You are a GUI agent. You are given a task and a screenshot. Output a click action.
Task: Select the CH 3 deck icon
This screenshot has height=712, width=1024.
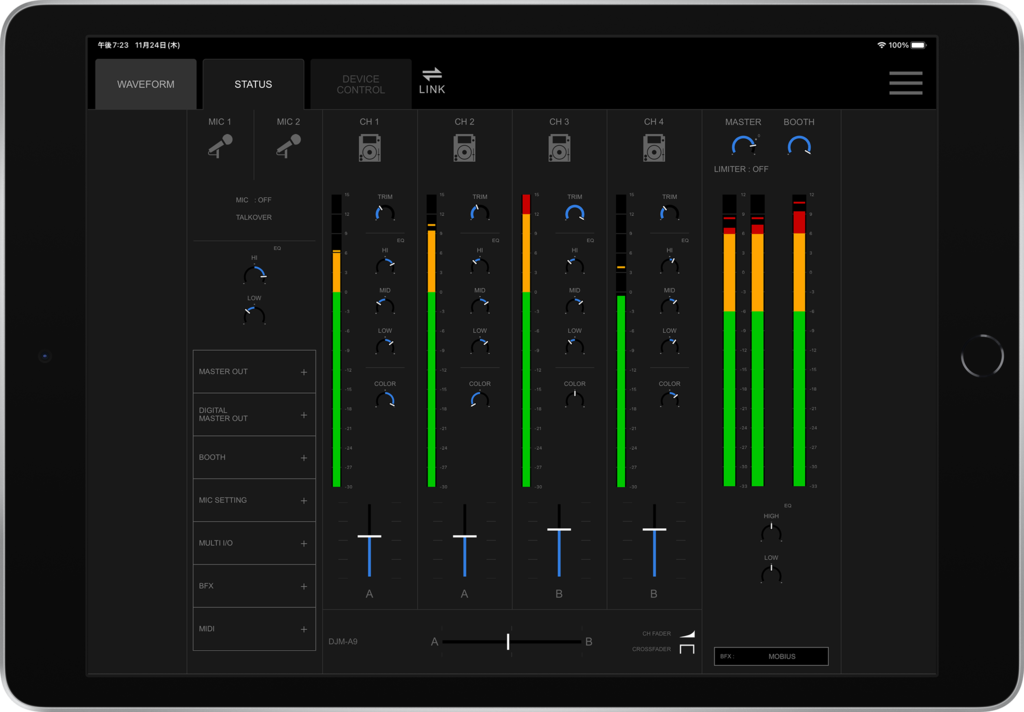pos(559,148)
